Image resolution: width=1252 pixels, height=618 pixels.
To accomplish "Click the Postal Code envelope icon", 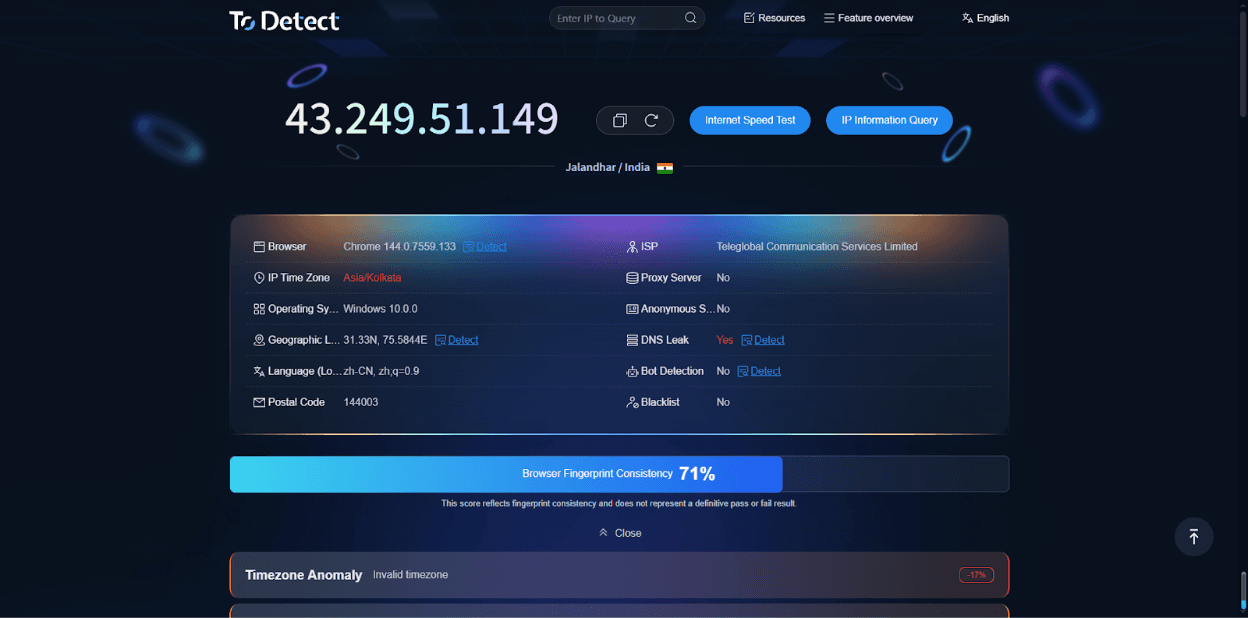I will (x=260, y=402).
